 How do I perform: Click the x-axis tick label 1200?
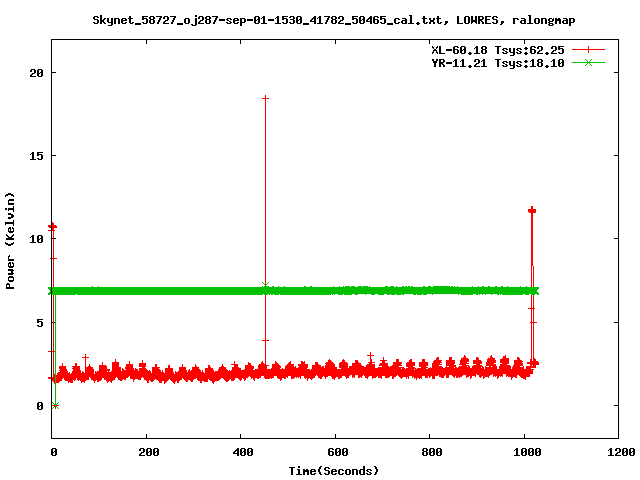pyautogui.click(x=621, y=452)
